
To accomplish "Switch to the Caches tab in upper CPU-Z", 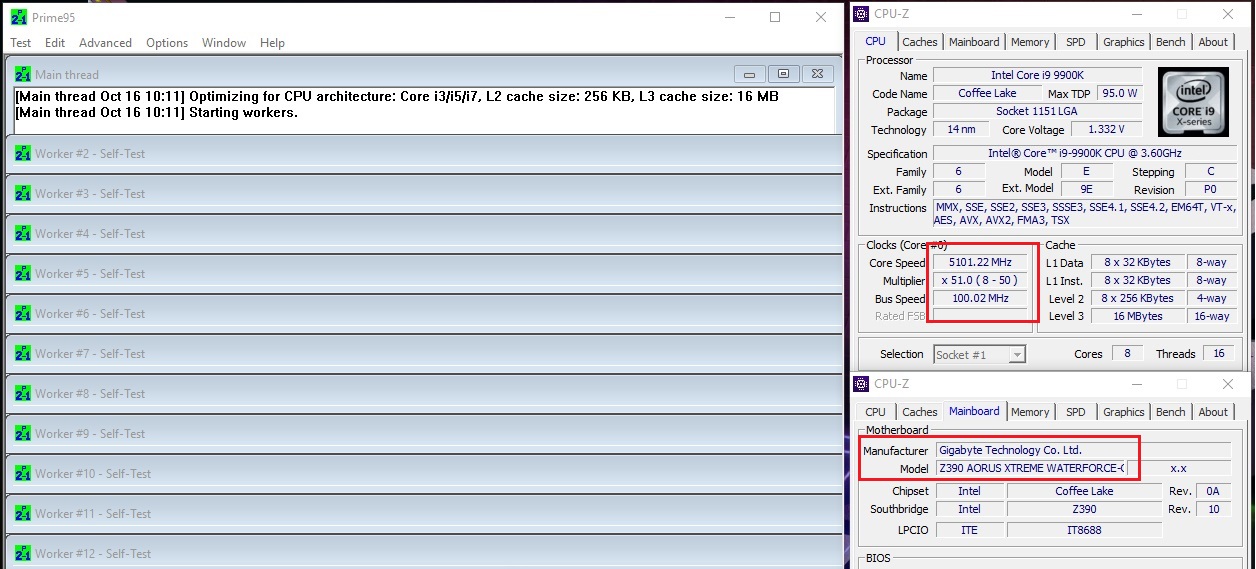I will [919, 42].
